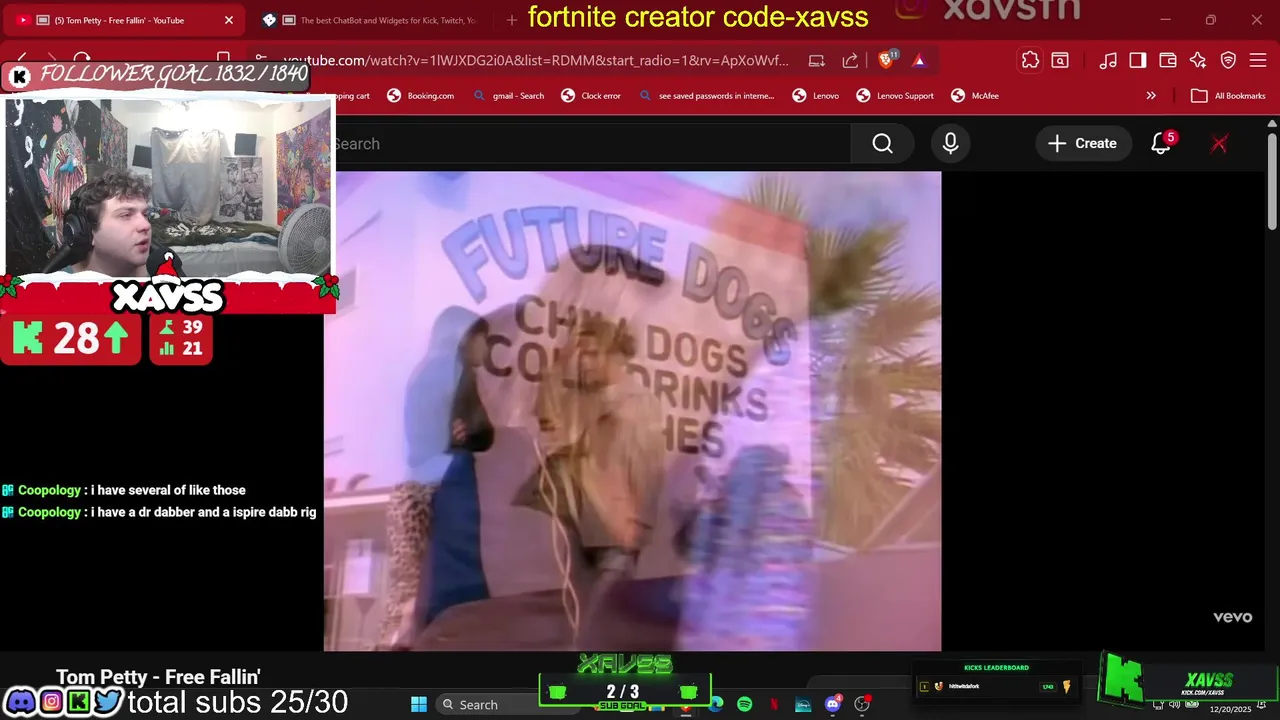
Task: Expand hidden bookmarks chevron
Action: point(1151,96)
